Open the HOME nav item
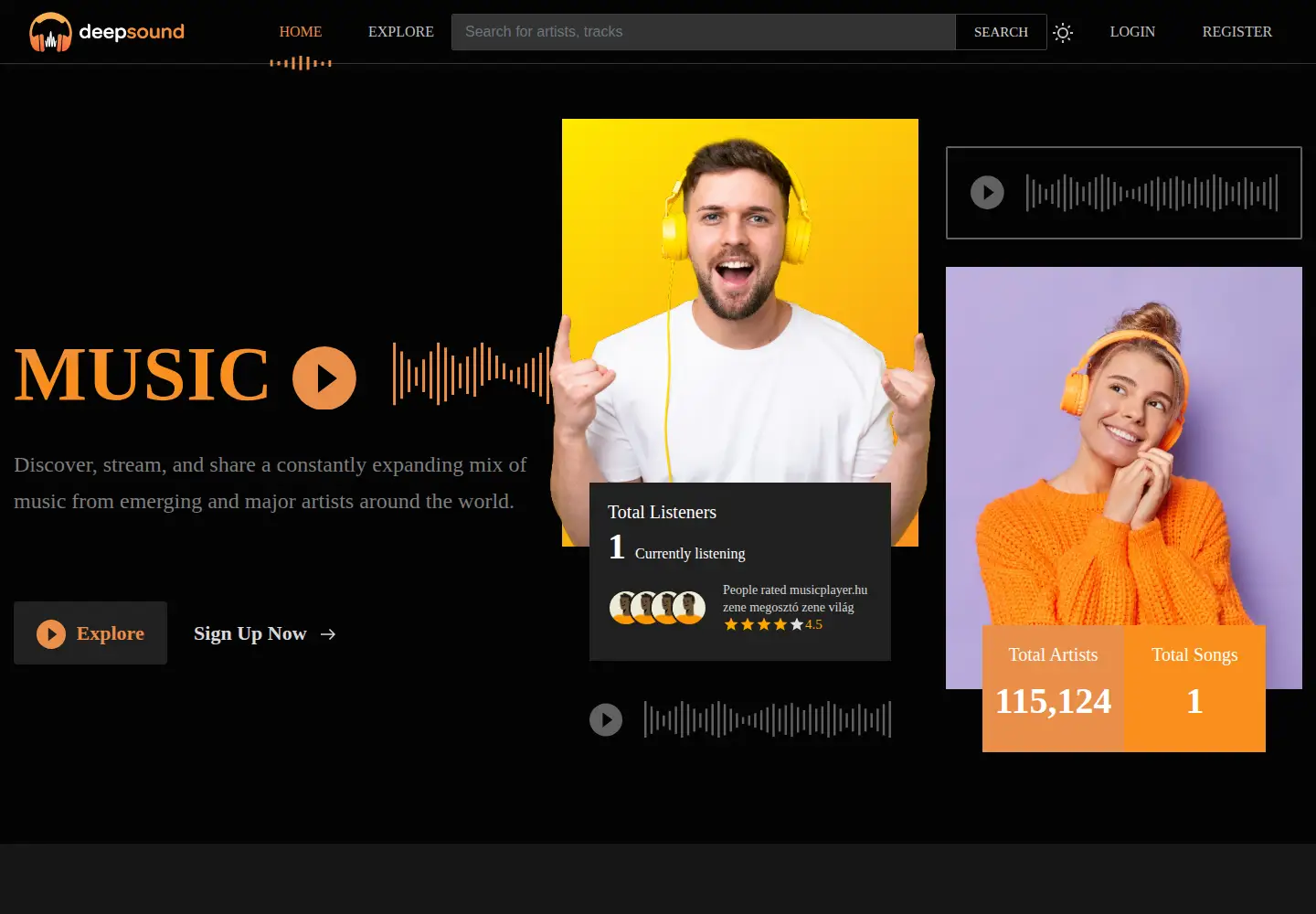Image resolution: width=1316 pixels, height=914 pixels. tap(301, 32)
